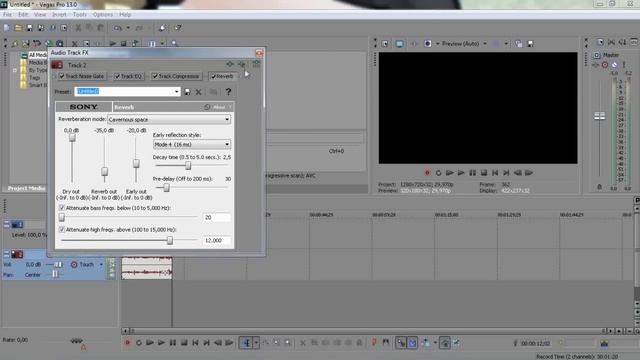Viewport: 640px width, 360px height.
Task: Click the Delete preset X icon
Action: 199,92
